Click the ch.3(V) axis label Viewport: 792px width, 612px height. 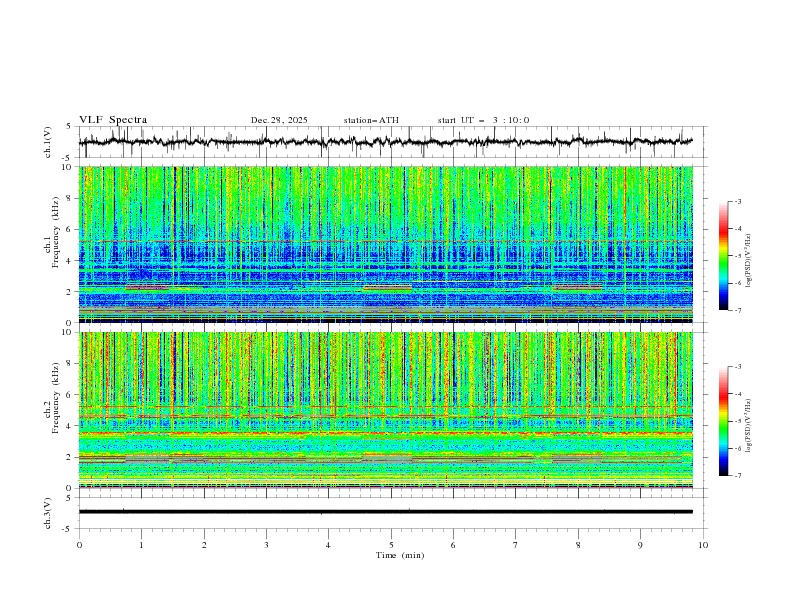coord(49,512)
